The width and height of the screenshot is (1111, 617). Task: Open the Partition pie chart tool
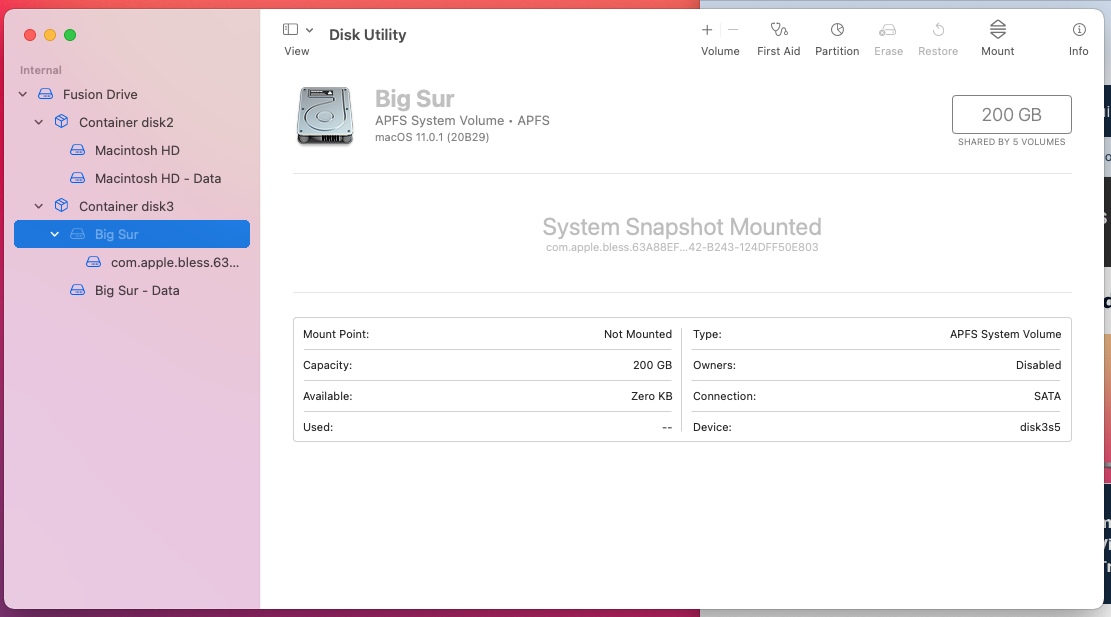tap(838, 30)
